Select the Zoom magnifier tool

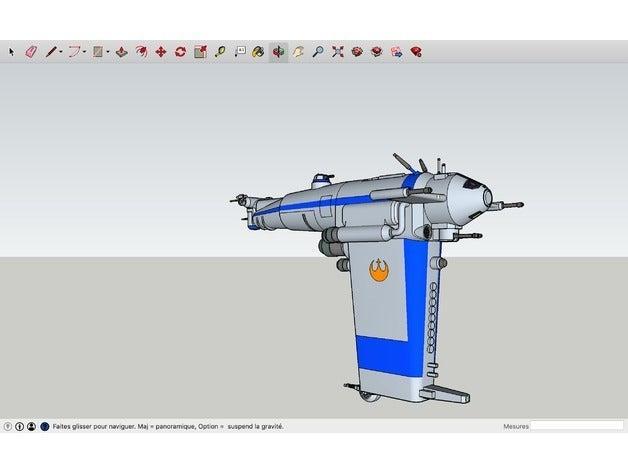(x=318, y=52)
